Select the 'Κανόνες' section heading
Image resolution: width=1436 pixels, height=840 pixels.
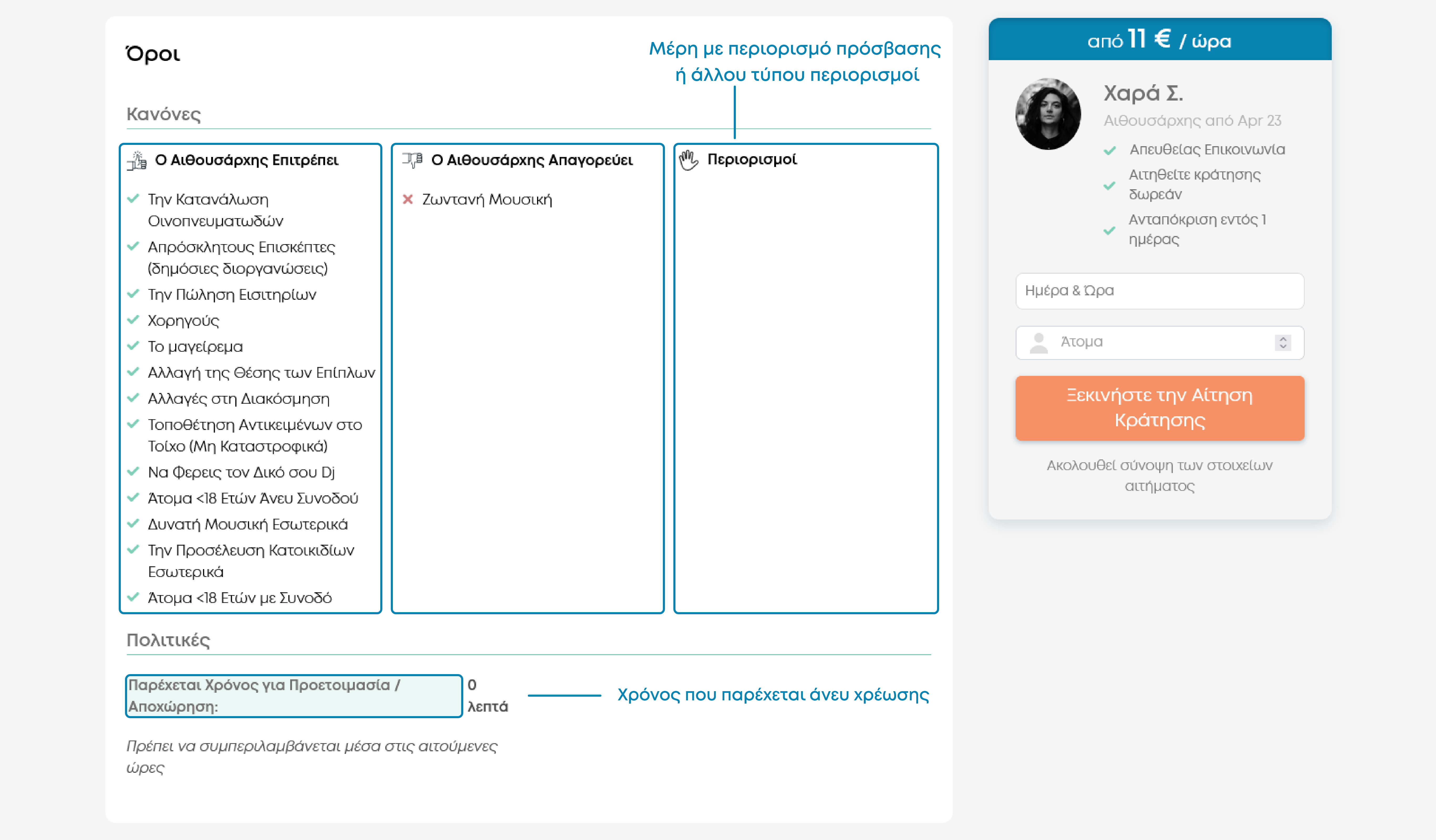[x=164, y=114]
